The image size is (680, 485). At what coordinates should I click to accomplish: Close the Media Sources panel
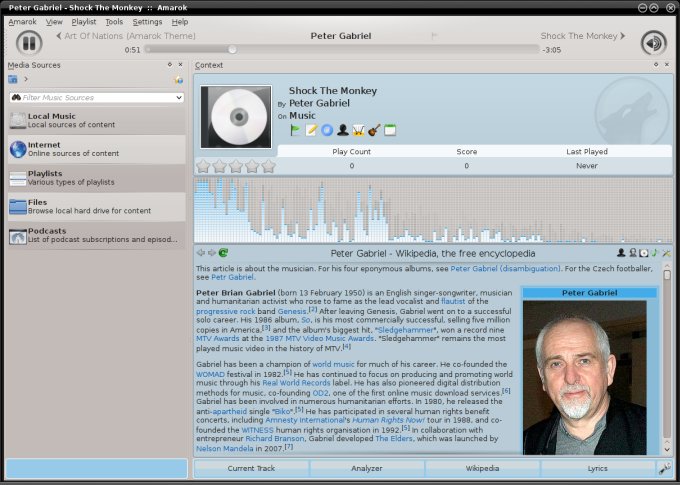[x=180, y=65]
